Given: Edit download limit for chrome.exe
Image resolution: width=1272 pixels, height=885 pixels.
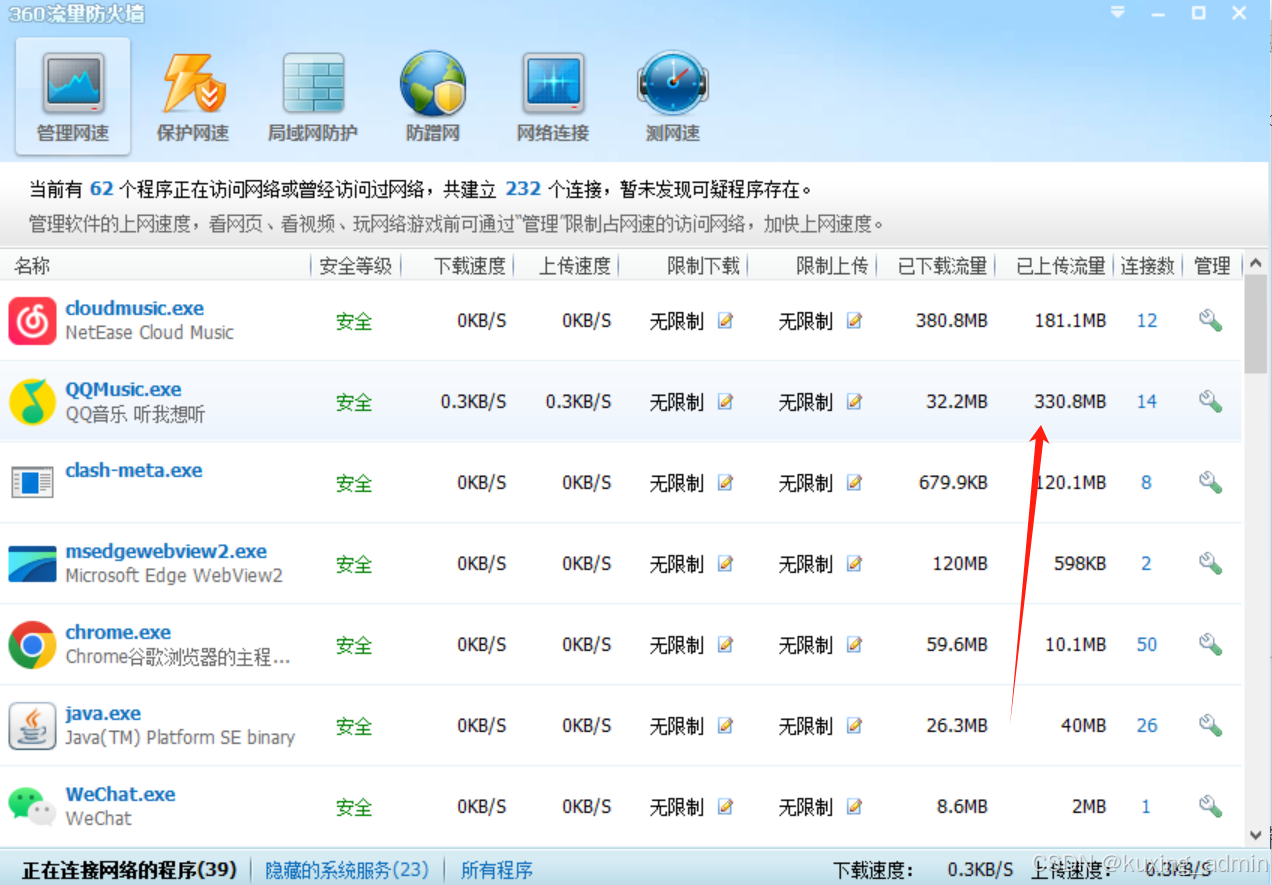Looking at the screenshot, I should click(x=725, y=645).
